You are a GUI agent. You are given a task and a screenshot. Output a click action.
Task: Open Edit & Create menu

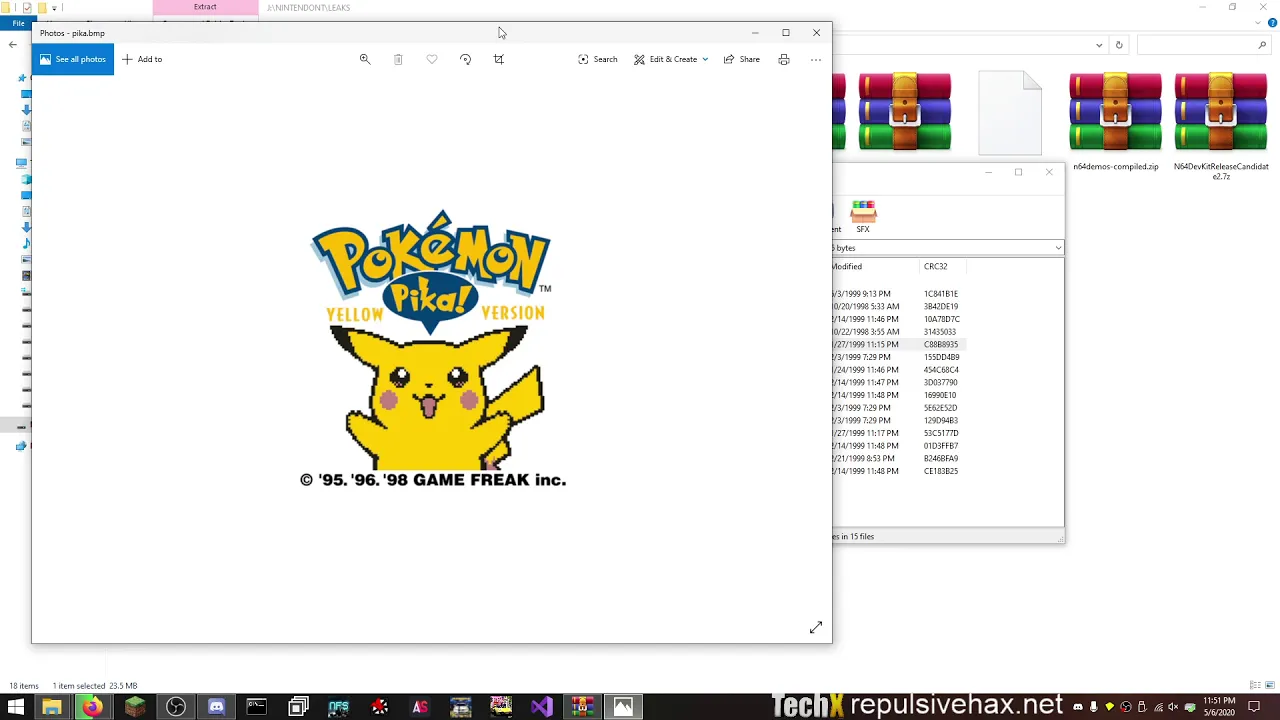671,59
